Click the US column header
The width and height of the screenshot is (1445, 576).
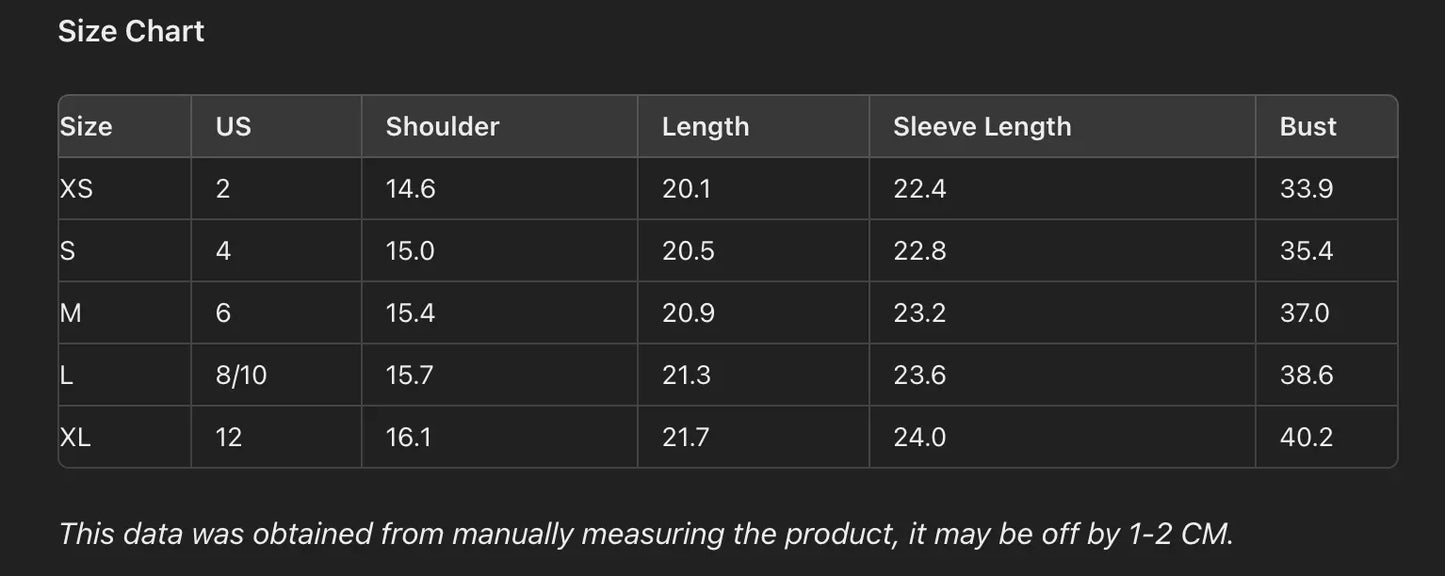233,127
